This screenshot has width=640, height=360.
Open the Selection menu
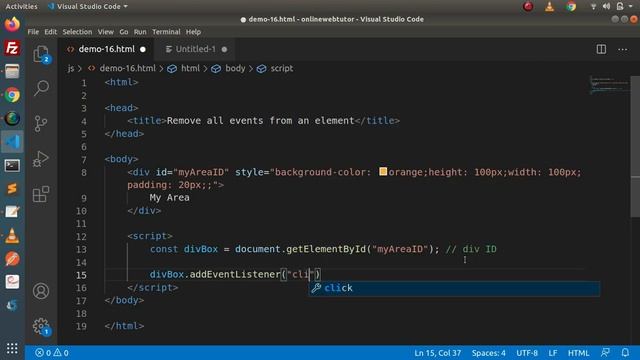coord(77,32)
